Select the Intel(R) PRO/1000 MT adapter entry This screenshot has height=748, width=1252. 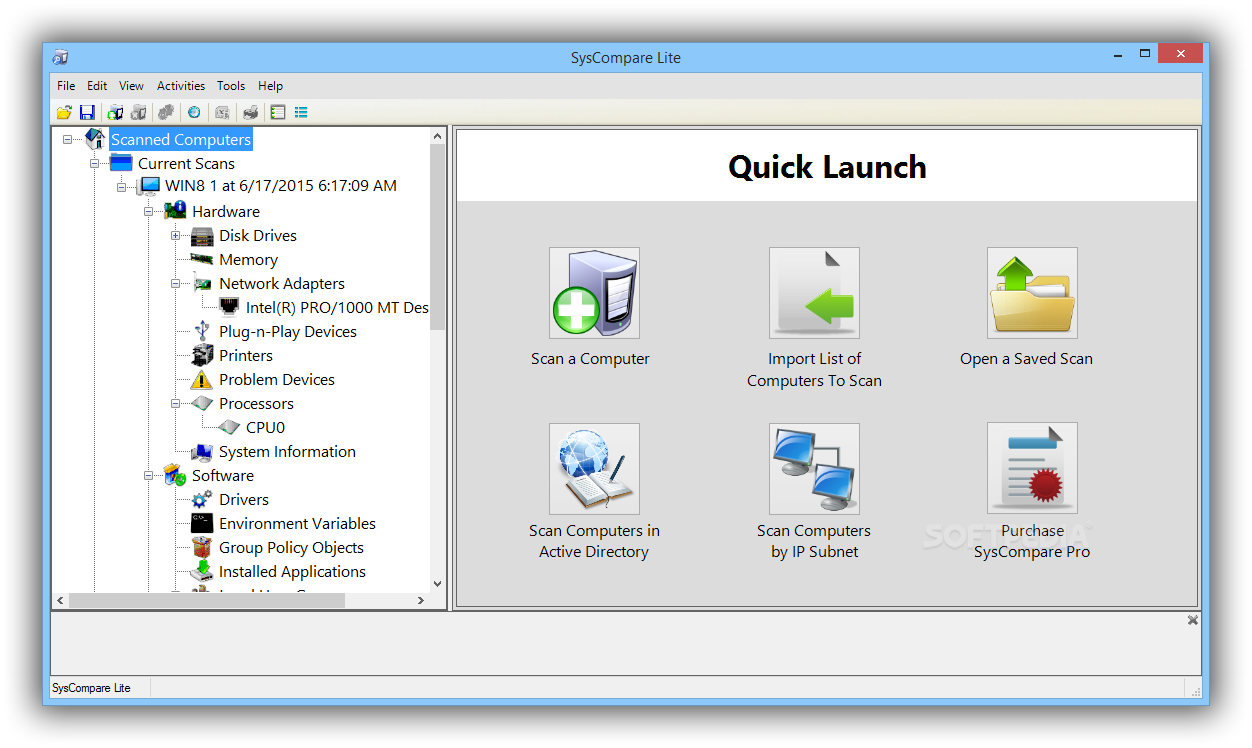337,308
